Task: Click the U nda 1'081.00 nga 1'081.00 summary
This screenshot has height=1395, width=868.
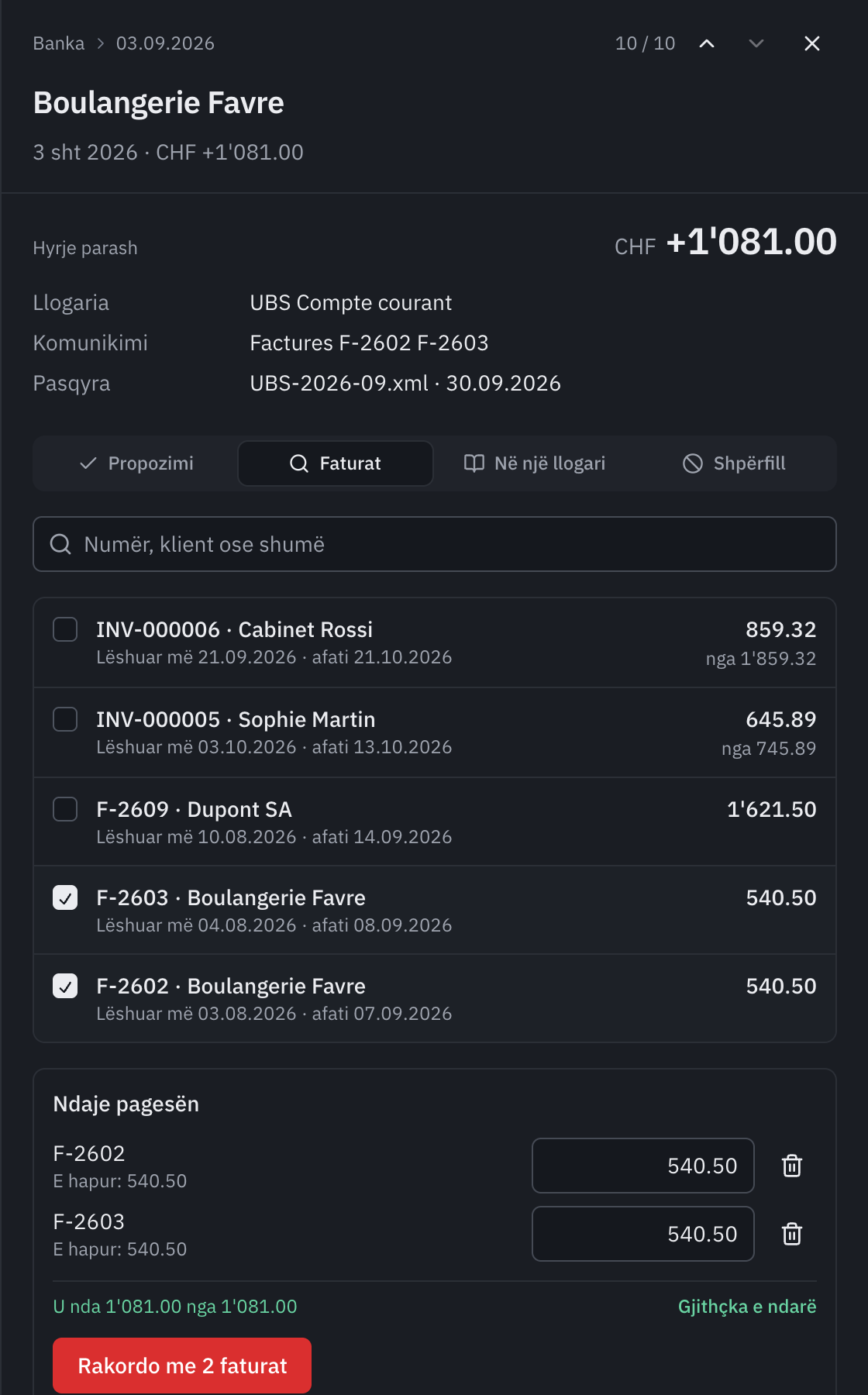Action: pos(175,1307)
